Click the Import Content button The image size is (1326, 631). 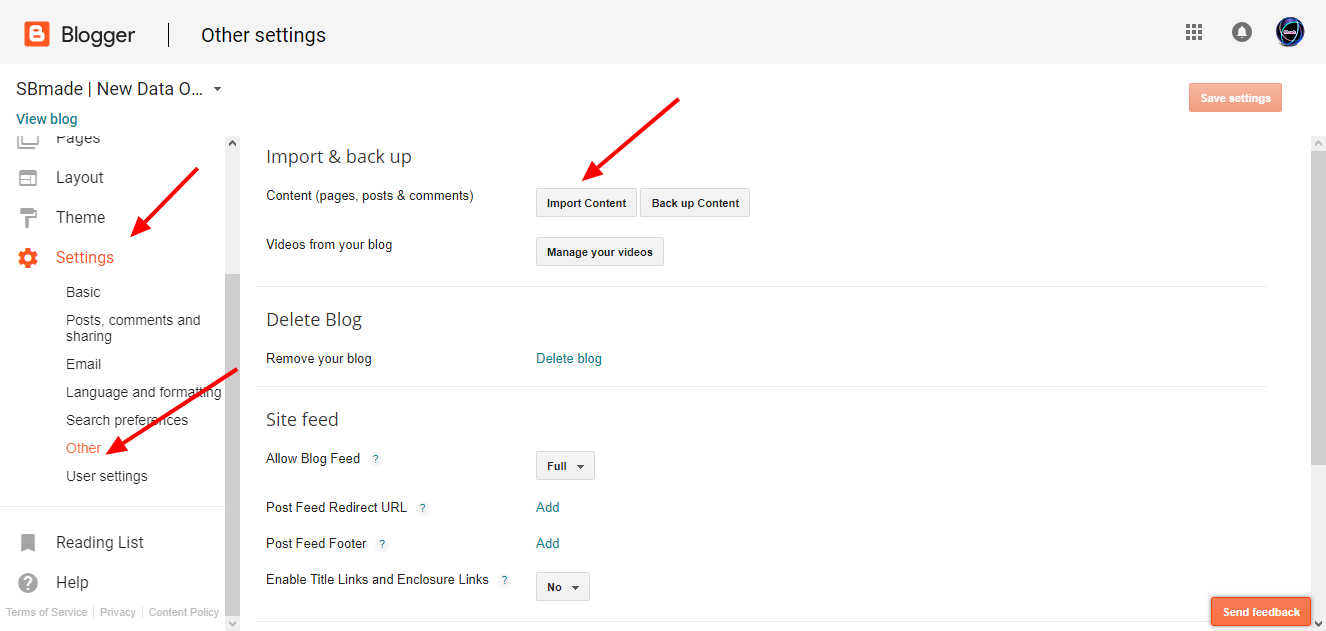[586, 203]
